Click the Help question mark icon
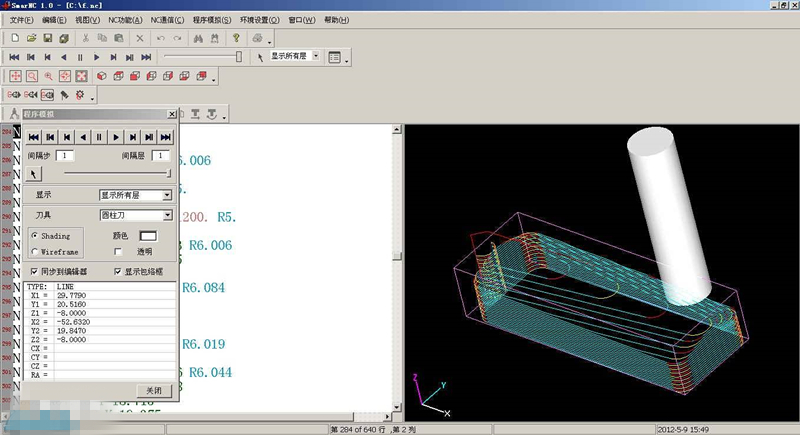Screen dimensions: 800x435 pyautogui.click(x=237, y=38)
